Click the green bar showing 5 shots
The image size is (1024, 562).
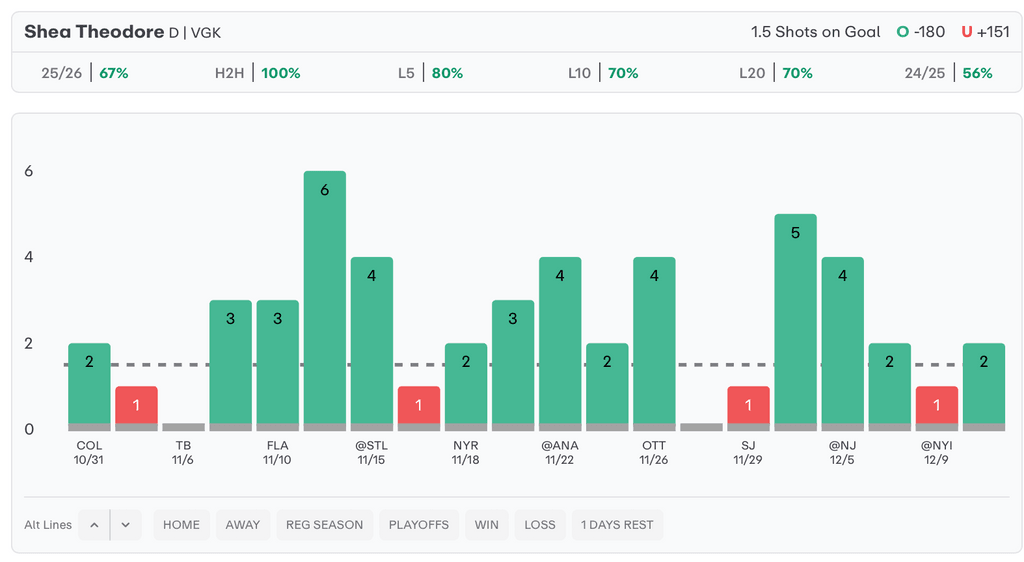[795, 320]
